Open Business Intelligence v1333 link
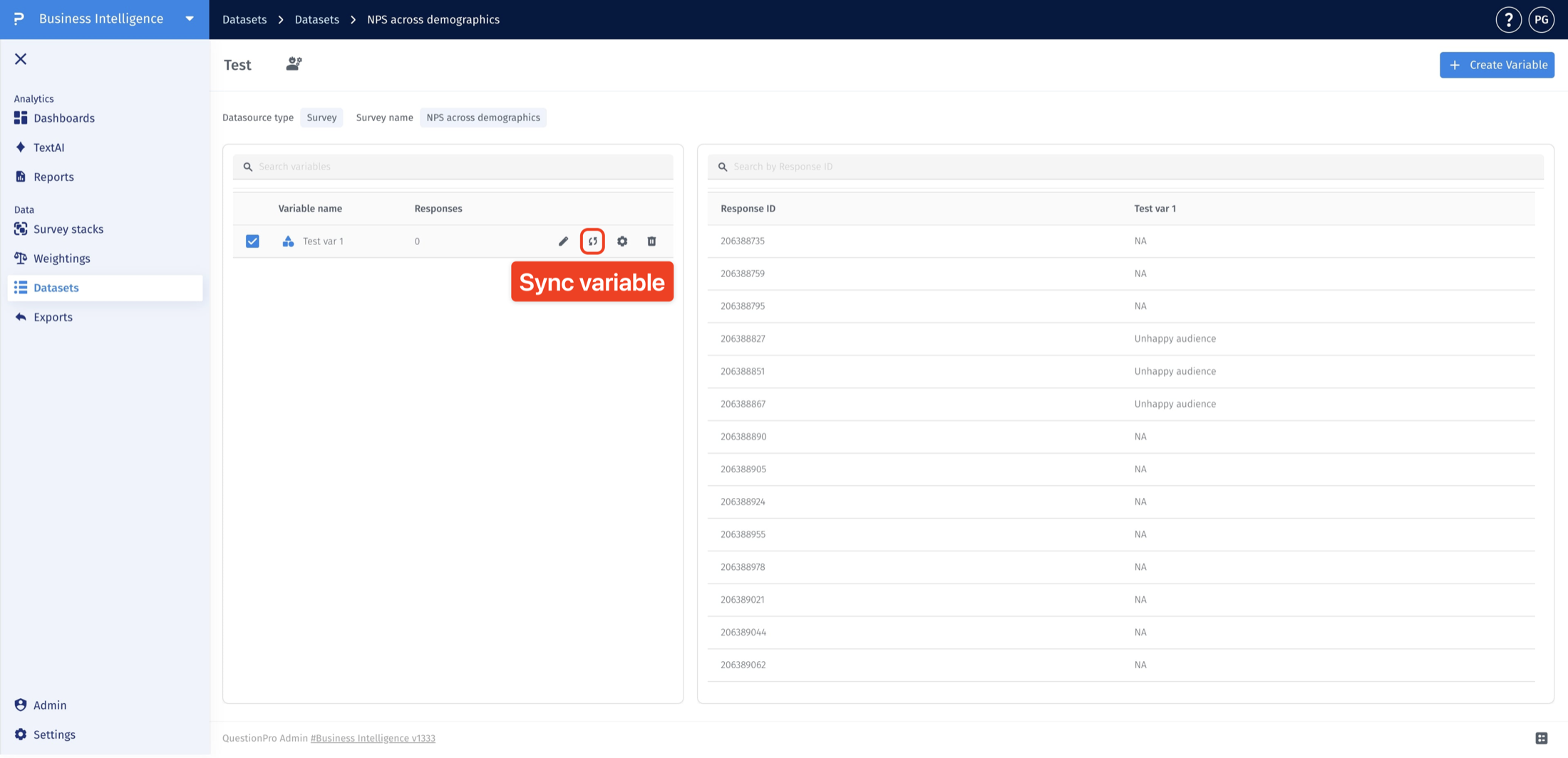 tap(373, 738)
